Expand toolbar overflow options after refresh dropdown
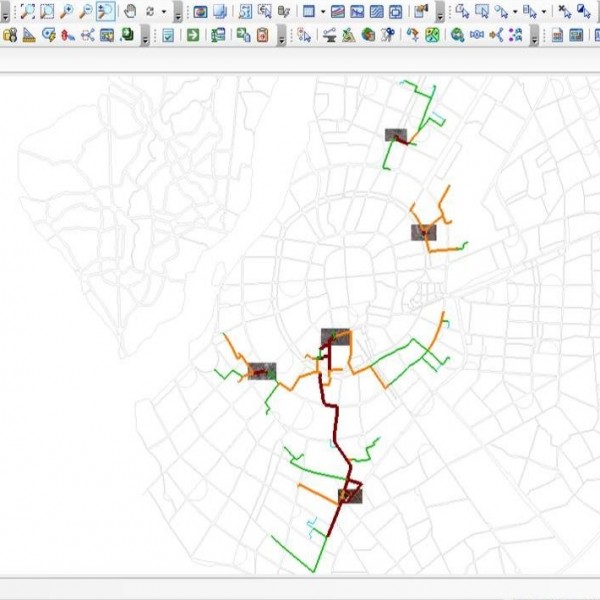Viewport: 600px width, 600px height. pos(178,14)
